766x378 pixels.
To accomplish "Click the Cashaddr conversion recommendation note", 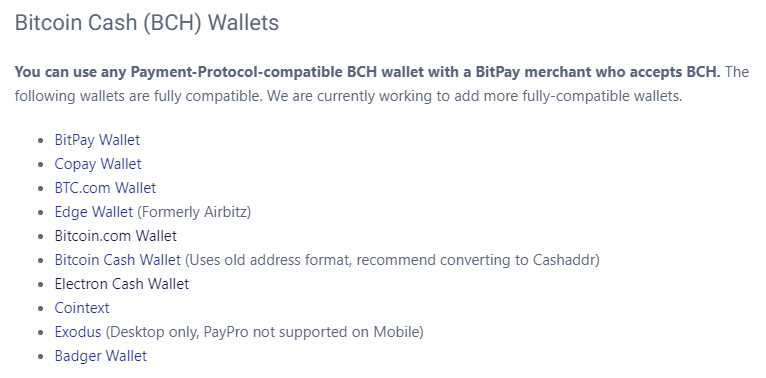I will (x=392, y=260).
